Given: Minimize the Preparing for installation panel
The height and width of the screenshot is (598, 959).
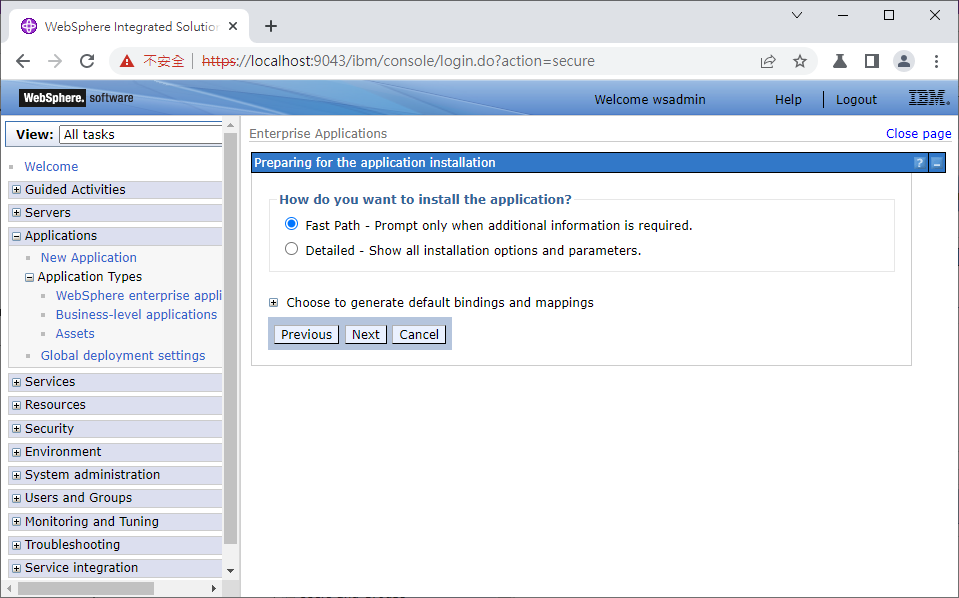Looking at the screenshot, I should (936, 163).
